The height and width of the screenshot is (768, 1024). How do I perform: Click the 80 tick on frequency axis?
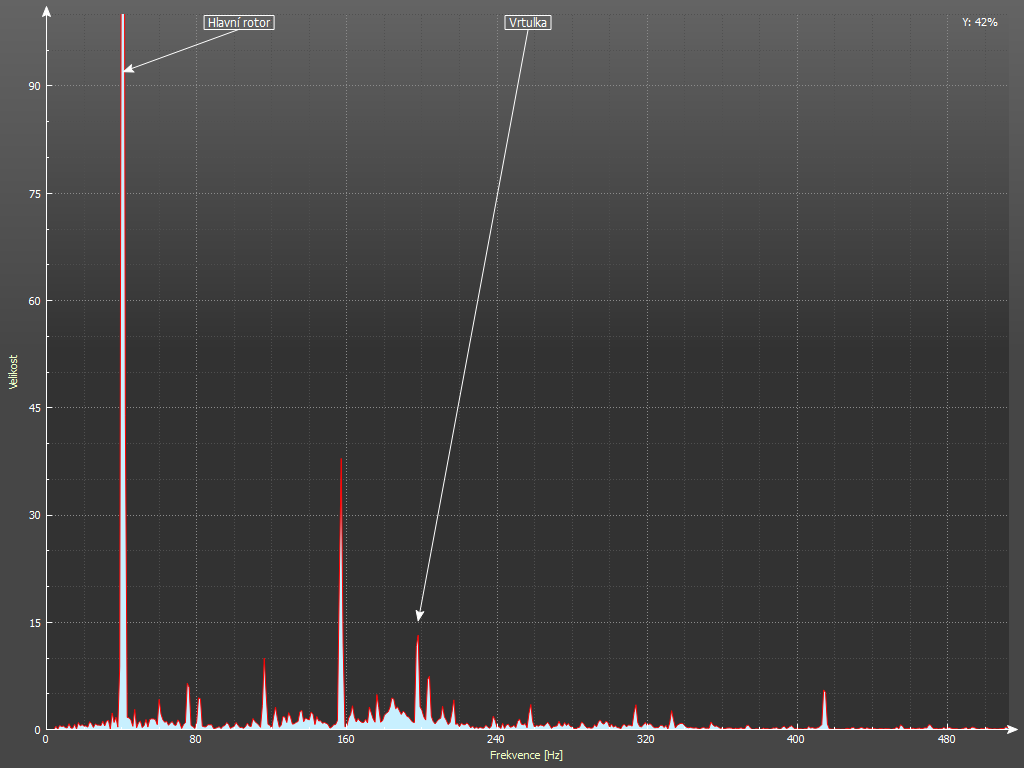pos(195,740)
